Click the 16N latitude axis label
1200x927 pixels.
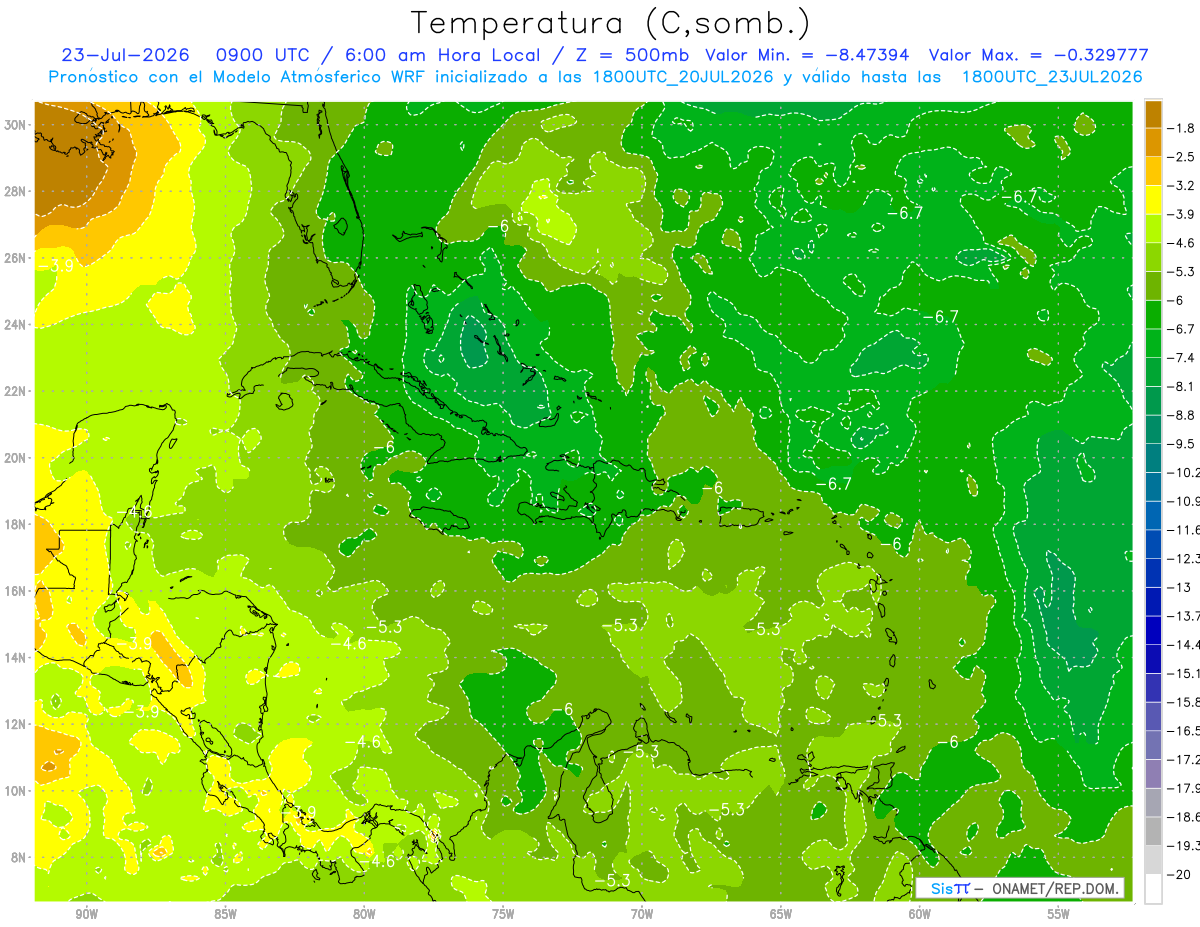[17, 591]
